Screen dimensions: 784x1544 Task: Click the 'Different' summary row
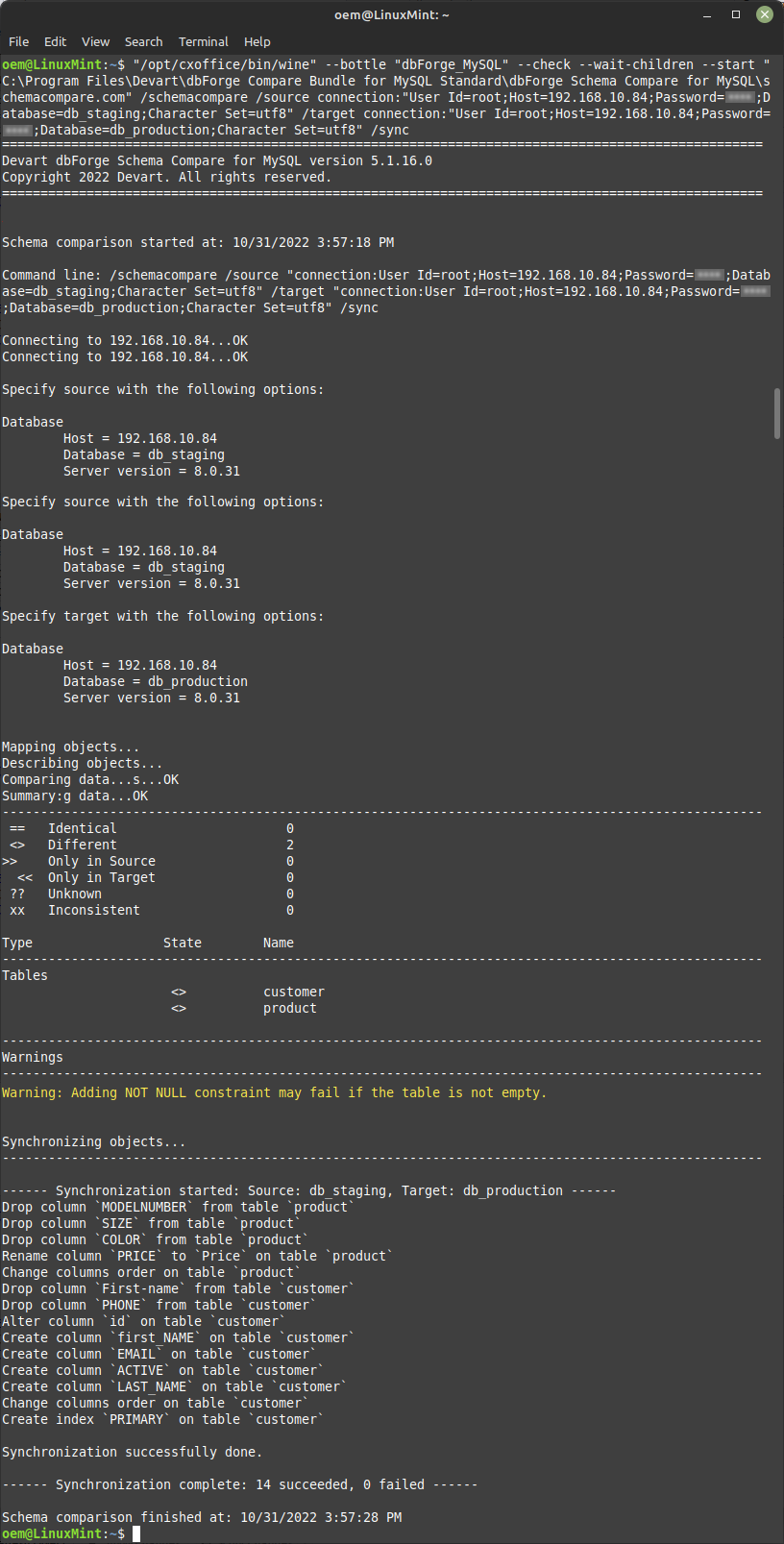[152, 845]
